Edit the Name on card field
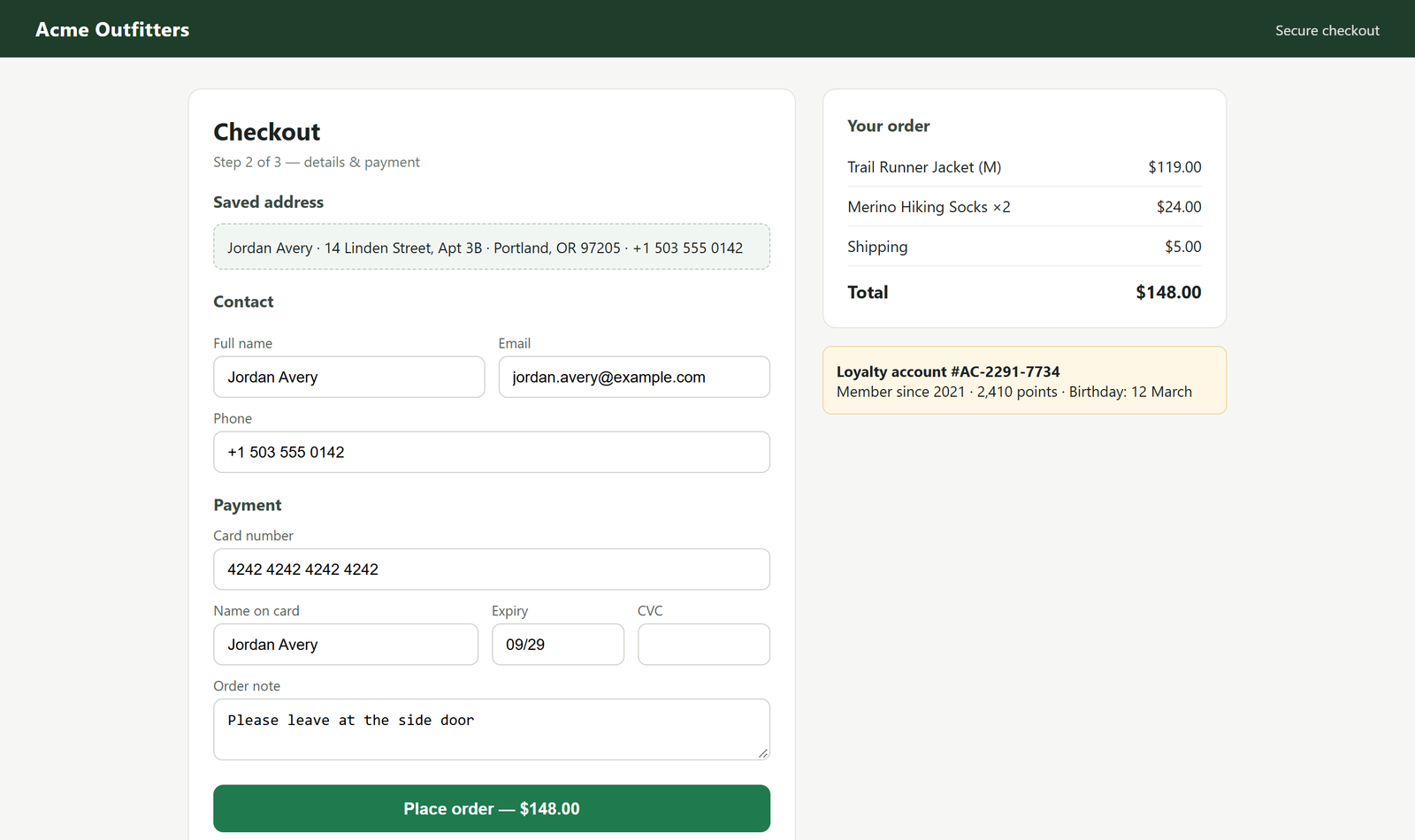1415x840 pixels. click(x=346, y=645)
